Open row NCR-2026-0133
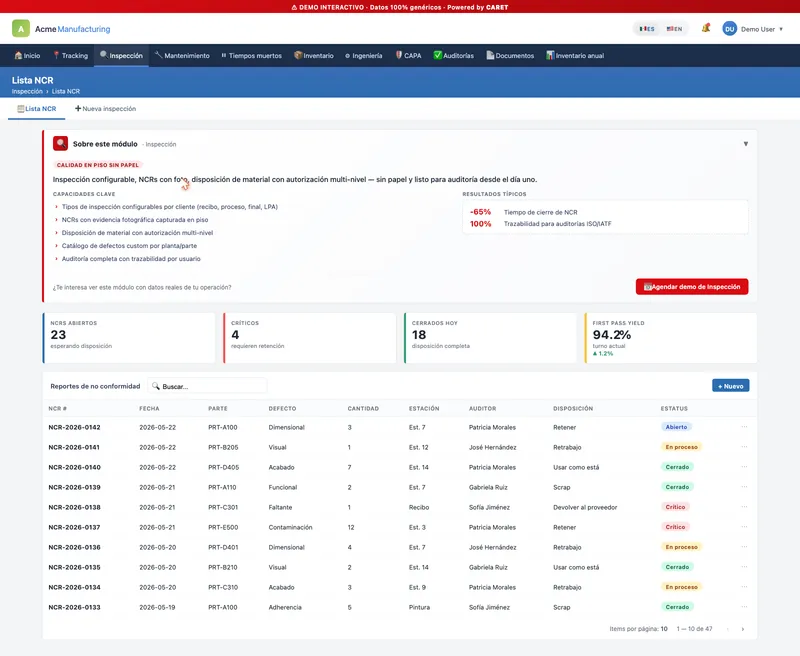This screenshot has height=656, width=800. click(399, 607)
